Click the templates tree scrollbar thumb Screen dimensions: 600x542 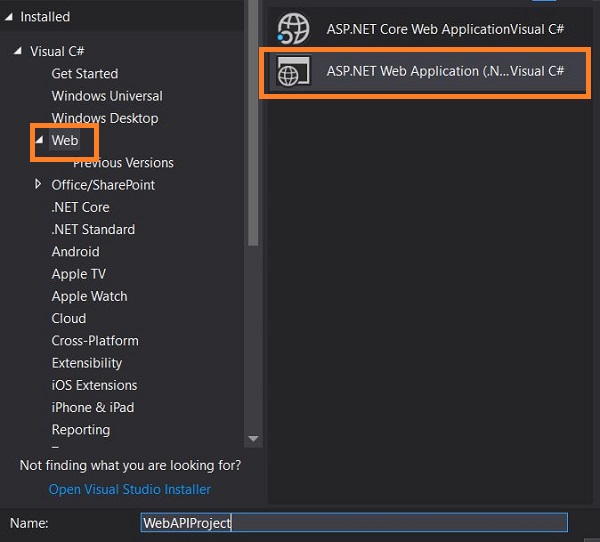tap(253, 122)
